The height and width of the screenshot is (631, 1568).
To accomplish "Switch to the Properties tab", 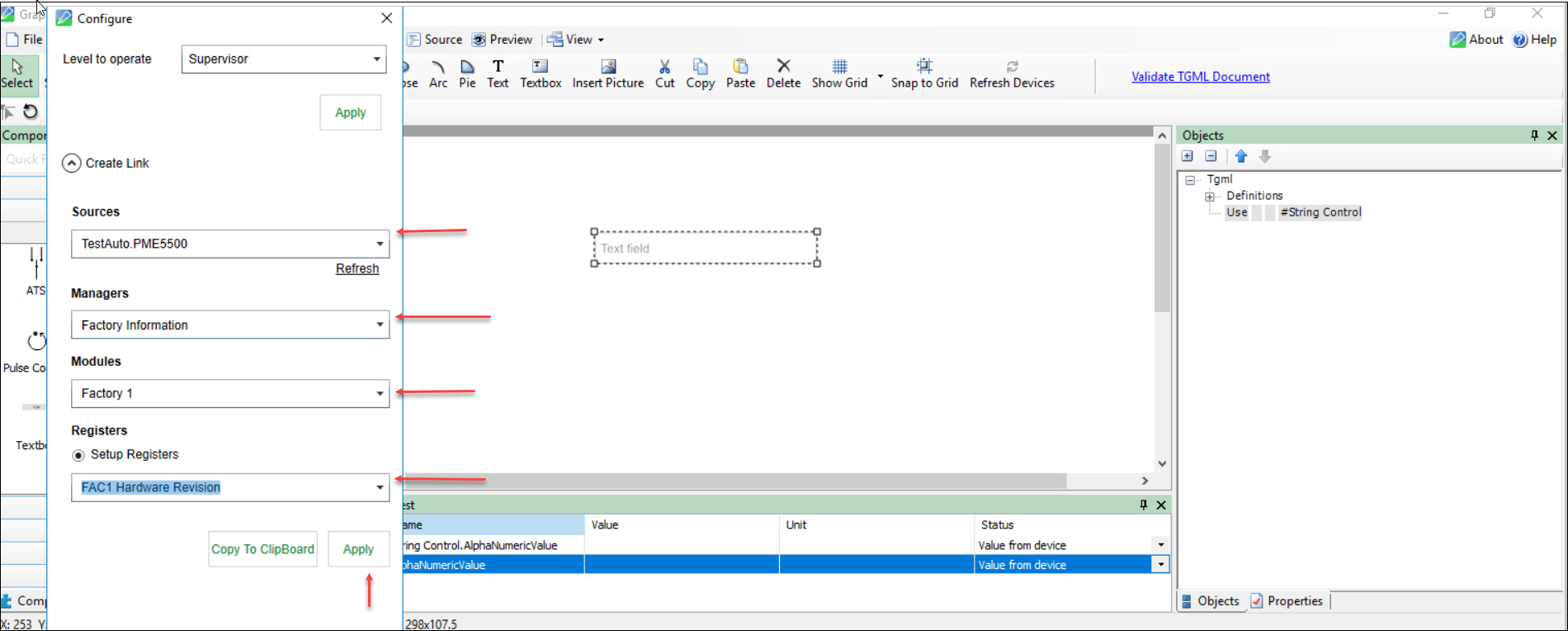I will click(1287, 601).
